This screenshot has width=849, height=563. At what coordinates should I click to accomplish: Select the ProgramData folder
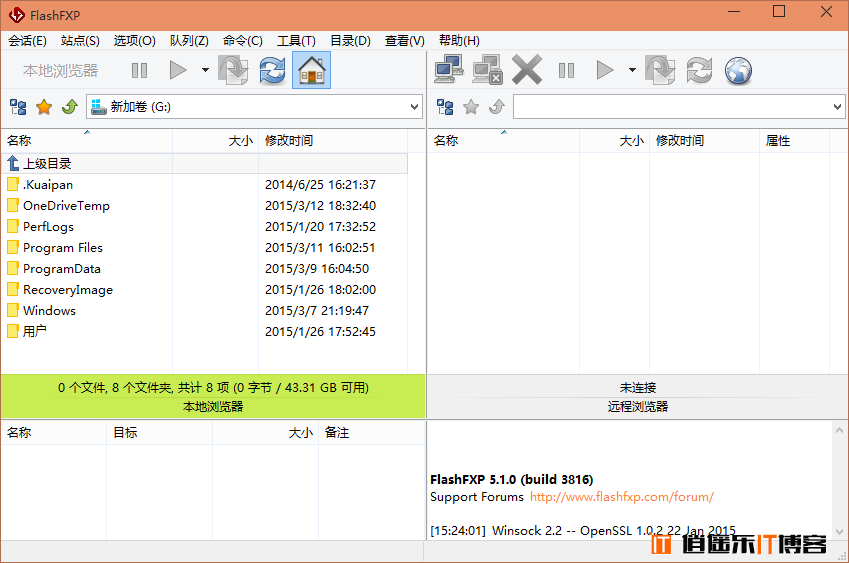pos(54,269)
